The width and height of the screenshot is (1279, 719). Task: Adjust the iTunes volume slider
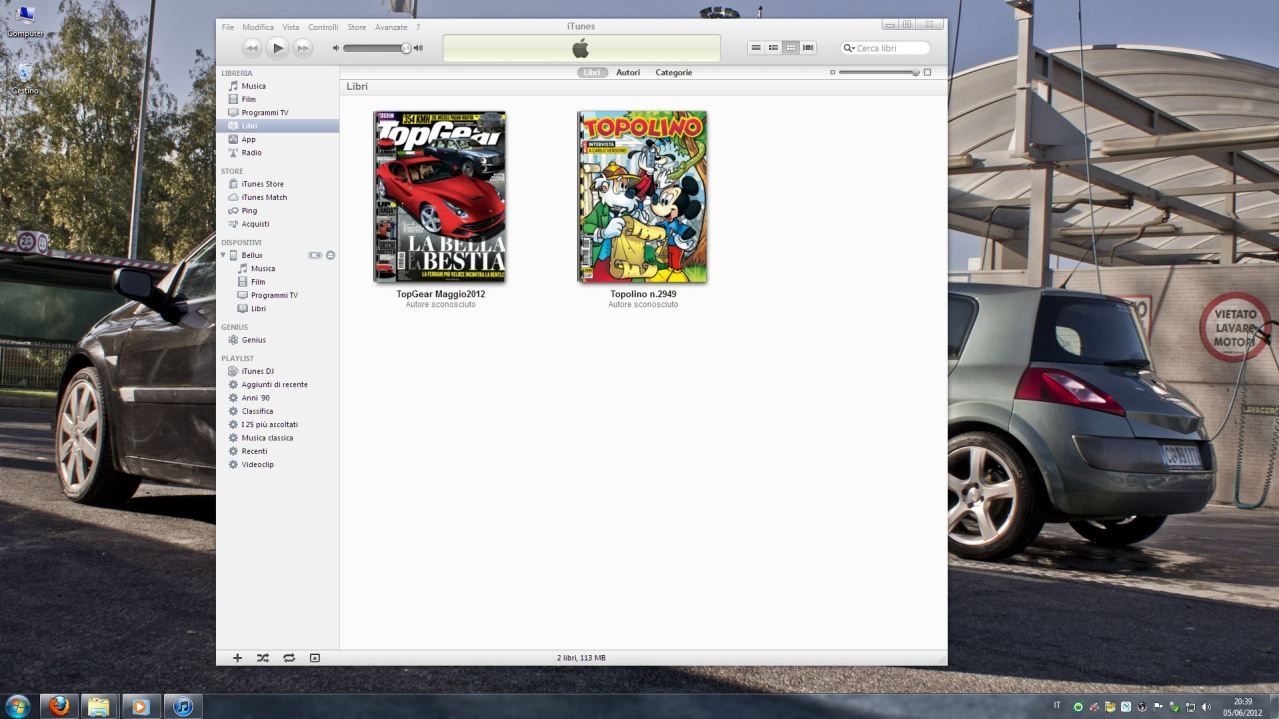point(376,48)
